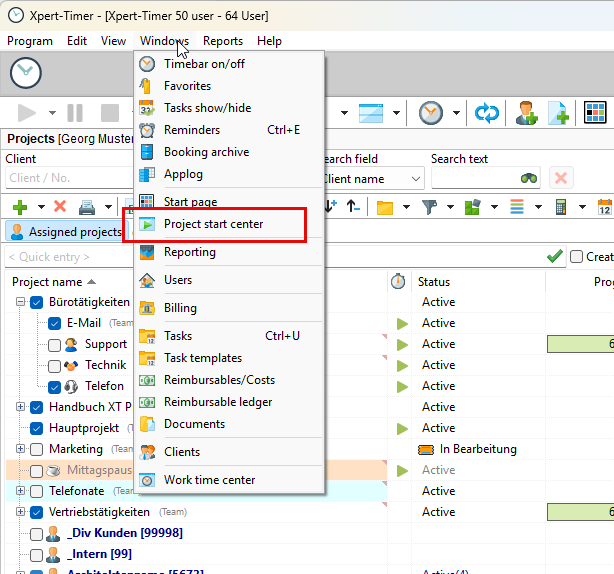Click the red X delete icon
This screenshot has height=574, width=614.
pyautogui.click(x=60, y=207)
